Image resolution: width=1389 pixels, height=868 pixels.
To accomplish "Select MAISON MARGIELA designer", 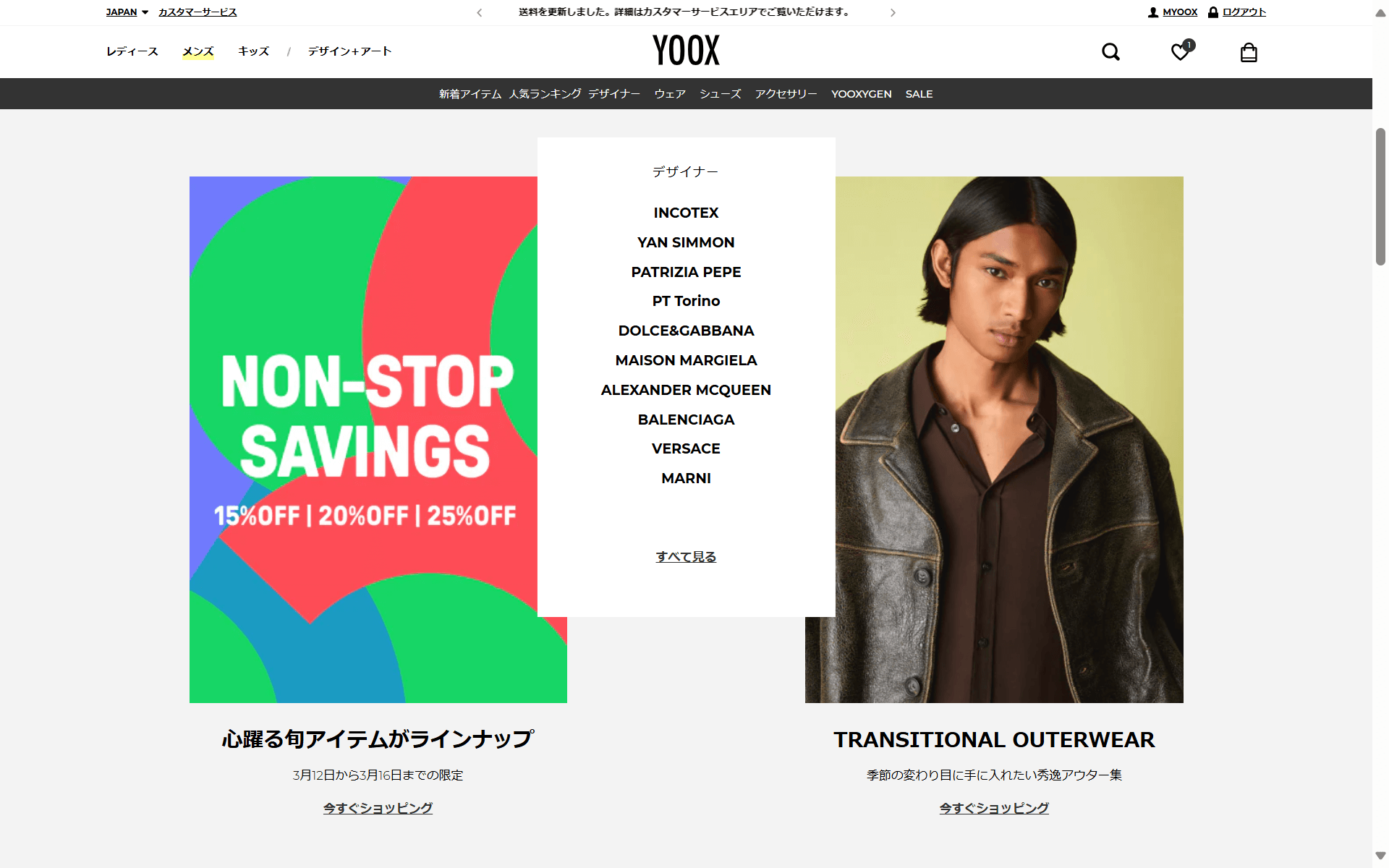I will [686, 360].
